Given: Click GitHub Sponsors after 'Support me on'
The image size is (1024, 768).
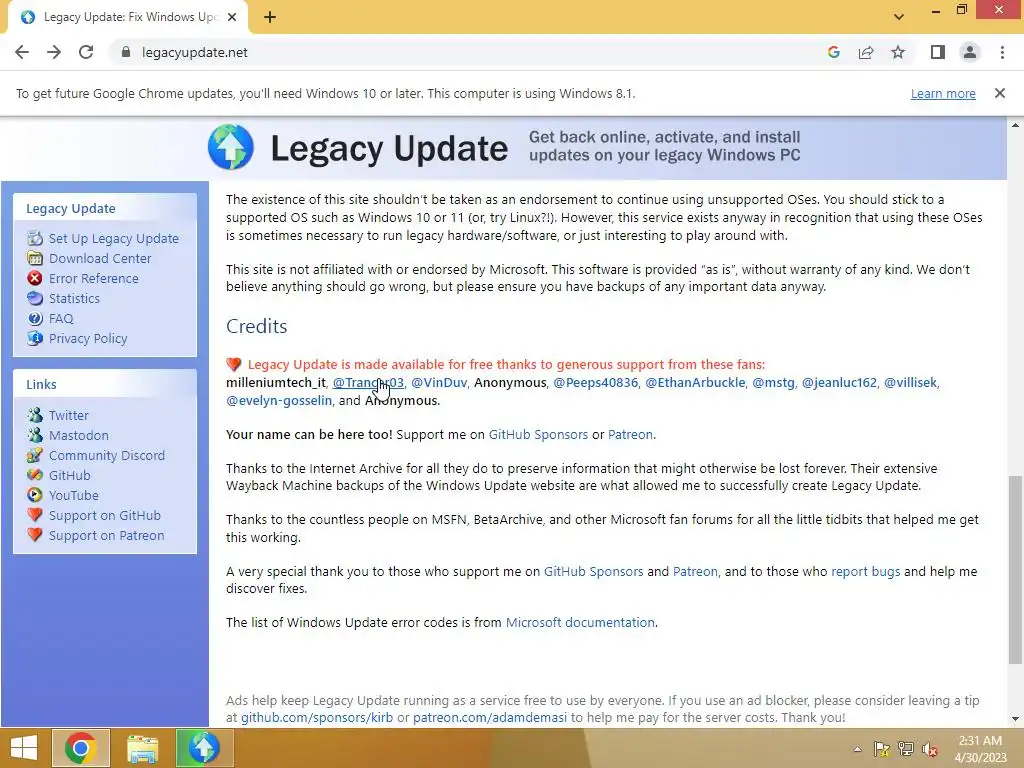Looking at the screenshot, I should click(538, 434).
